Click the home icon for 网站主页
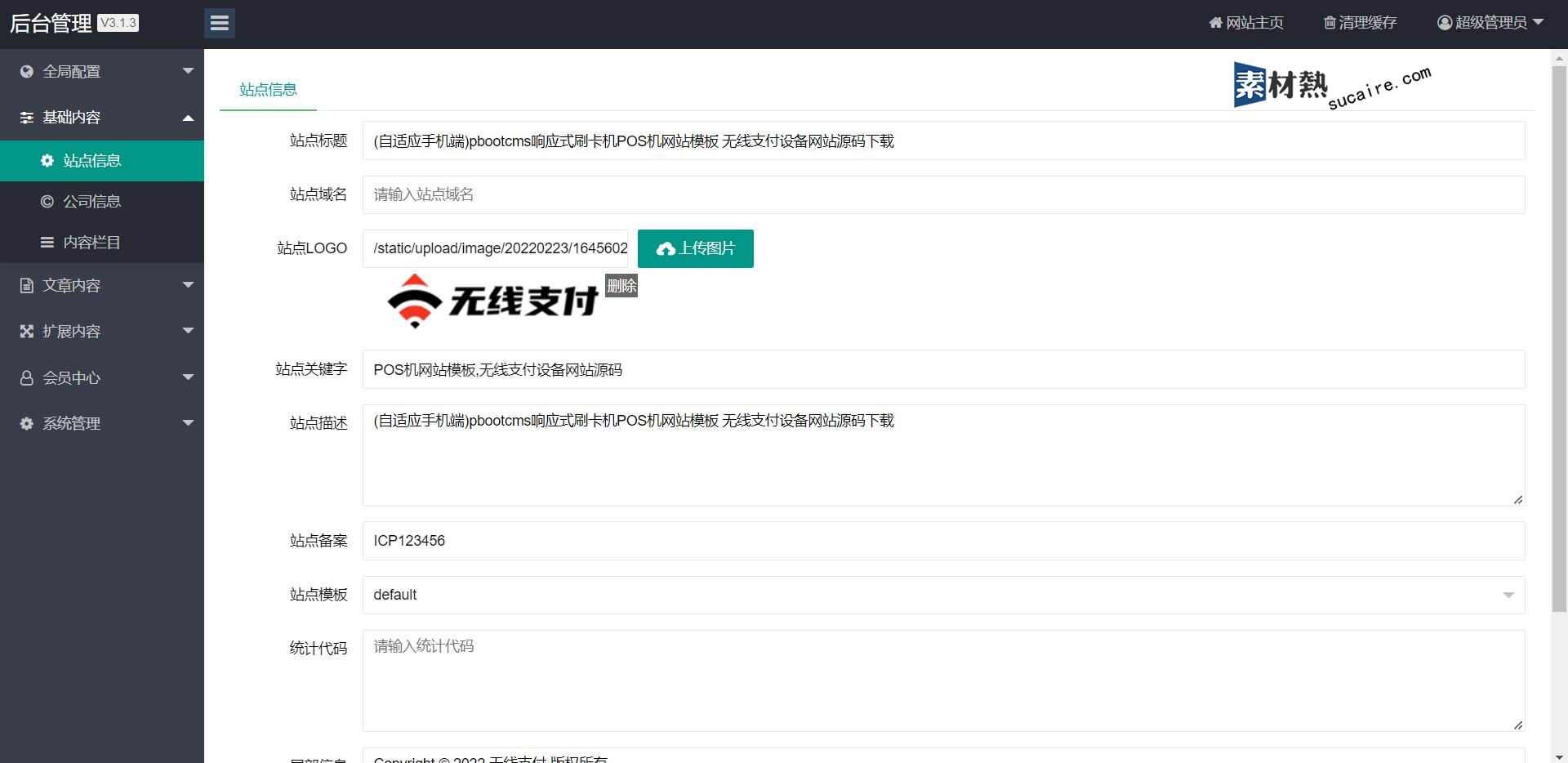The height and width of the screenshot is (763, 1568). click(x=1215, y=23)
